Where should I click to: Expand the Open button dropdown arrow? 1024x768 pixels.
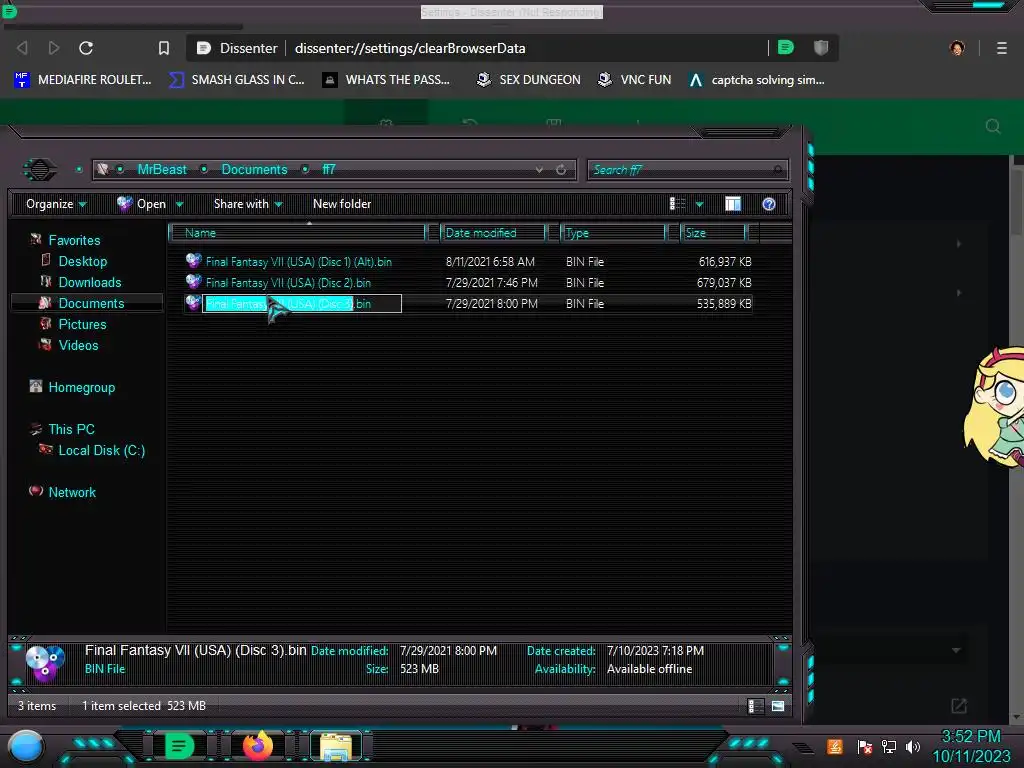tap(180, 204)
